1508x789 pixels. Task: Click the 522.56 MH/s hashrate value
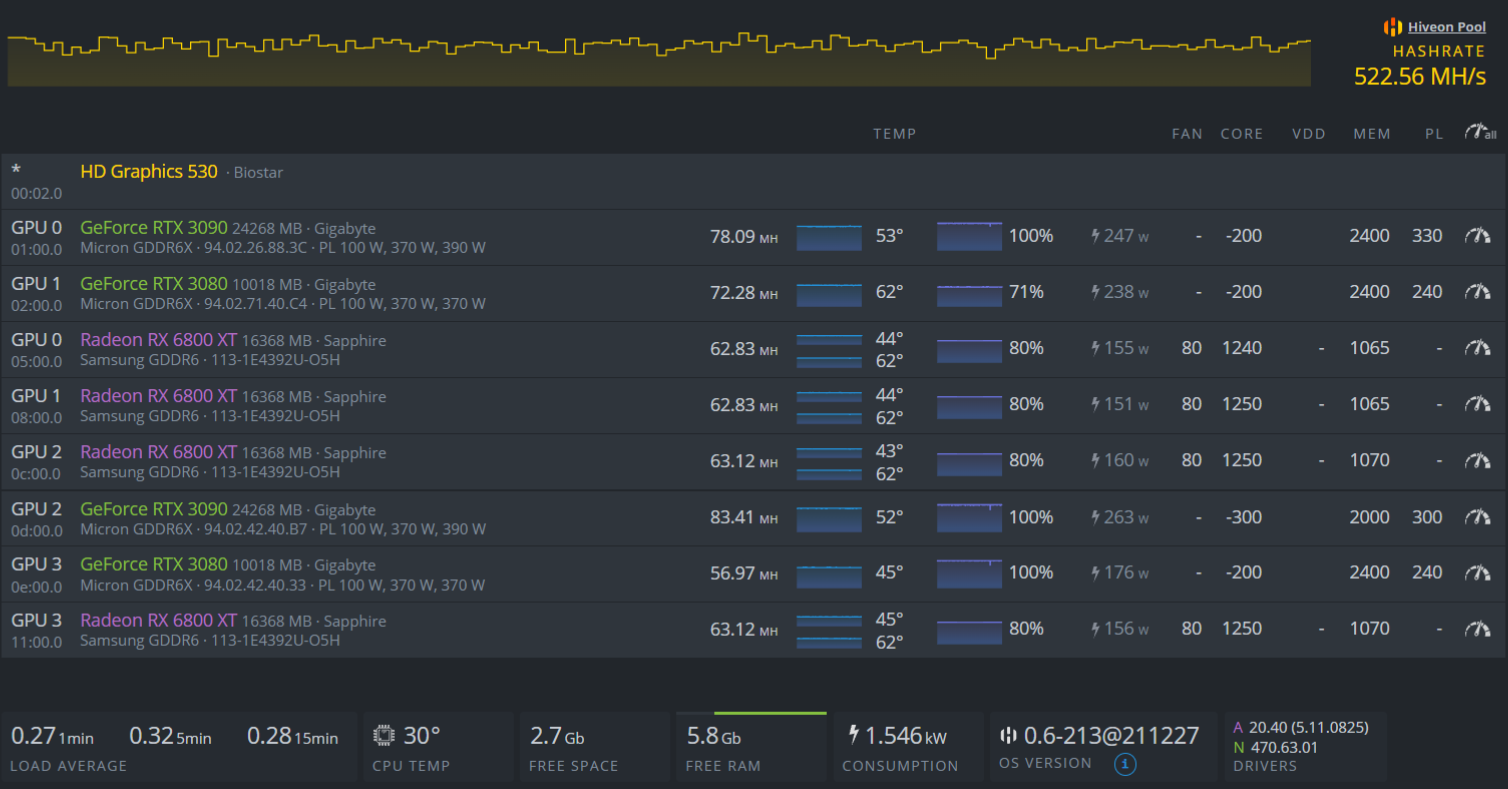tap(1420, 77)
